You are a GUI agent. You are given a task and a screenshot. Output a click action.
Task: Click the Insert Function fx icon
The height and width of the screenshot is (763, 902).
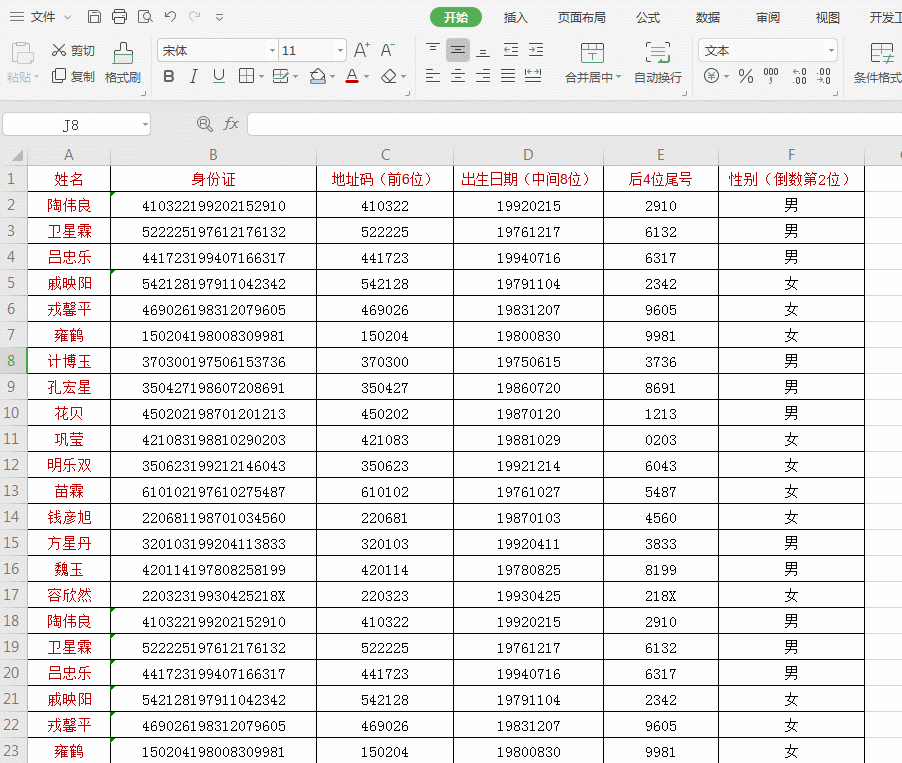pos(231,124)
